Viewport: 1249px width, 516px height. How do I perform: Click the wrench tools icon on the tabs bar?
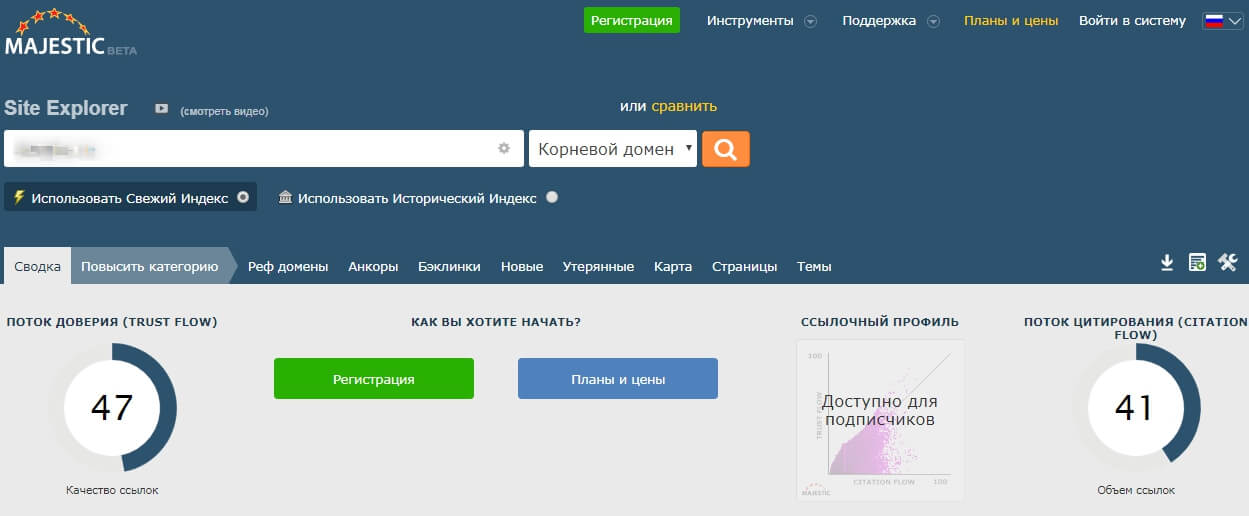(x=1228, y=263)
